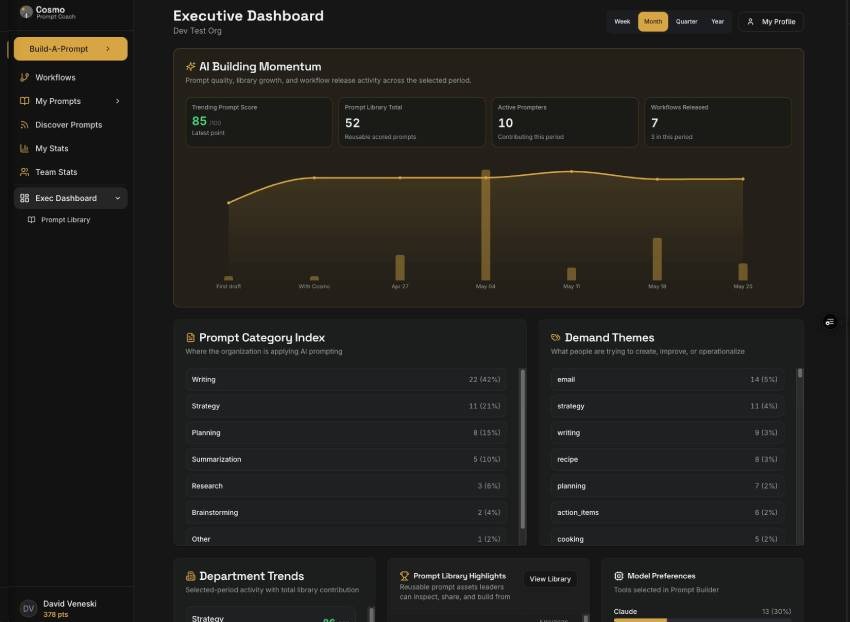Click the Prompt Category Index document icon

[x=190, y=337]
